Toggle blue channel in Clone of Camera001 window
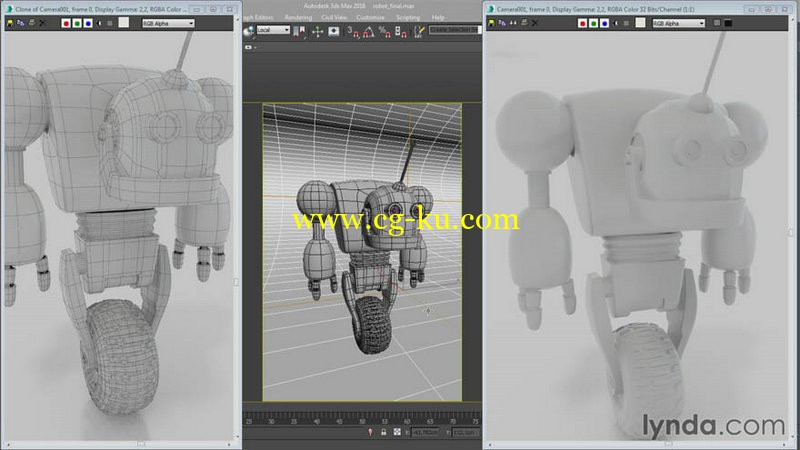This screenshot has width=800, height=450. (88, 23)
